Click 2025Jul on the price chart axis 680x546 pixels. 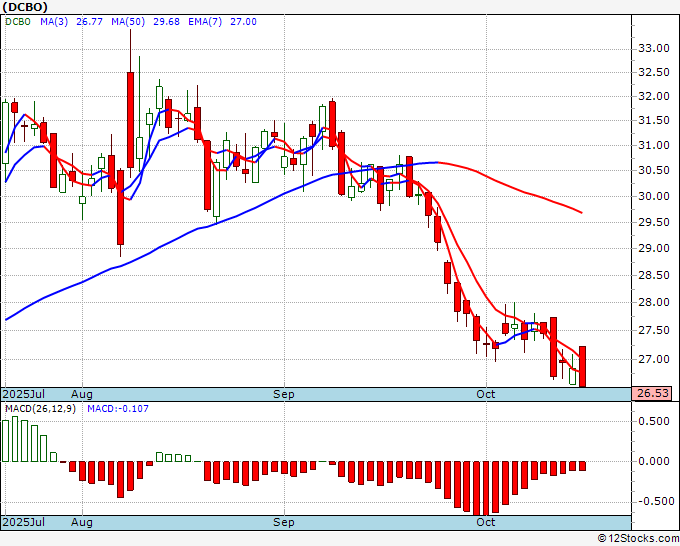24,394
